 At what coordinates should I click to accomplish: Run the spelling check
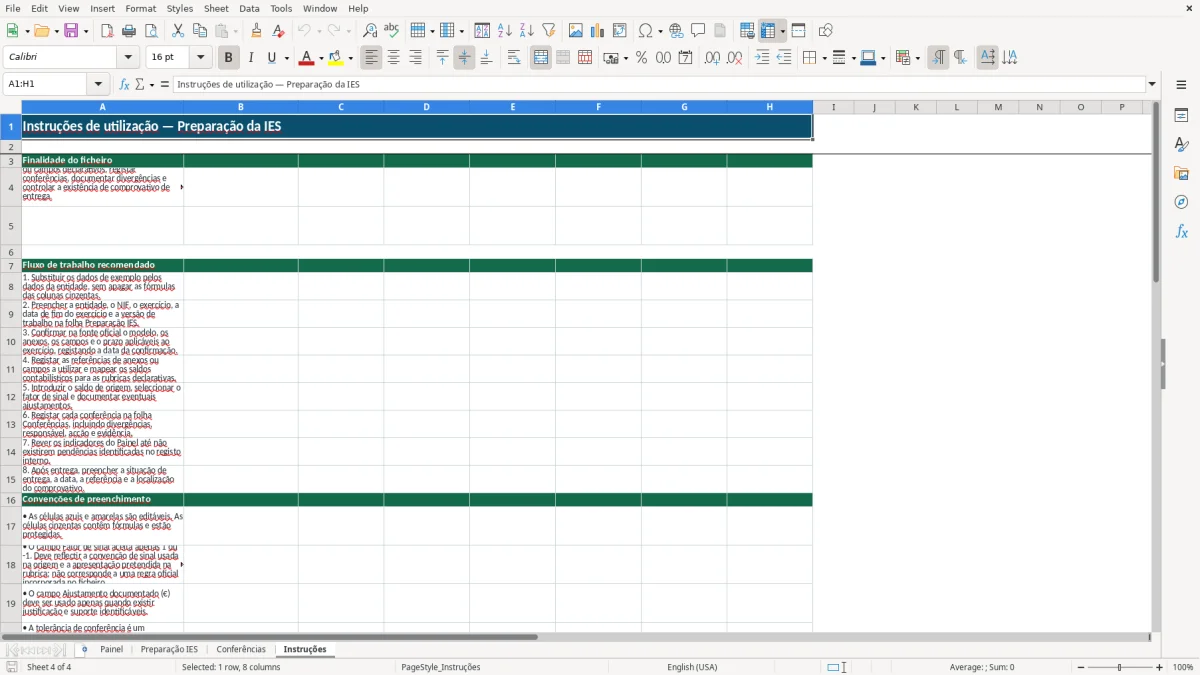tap(392, 31)
